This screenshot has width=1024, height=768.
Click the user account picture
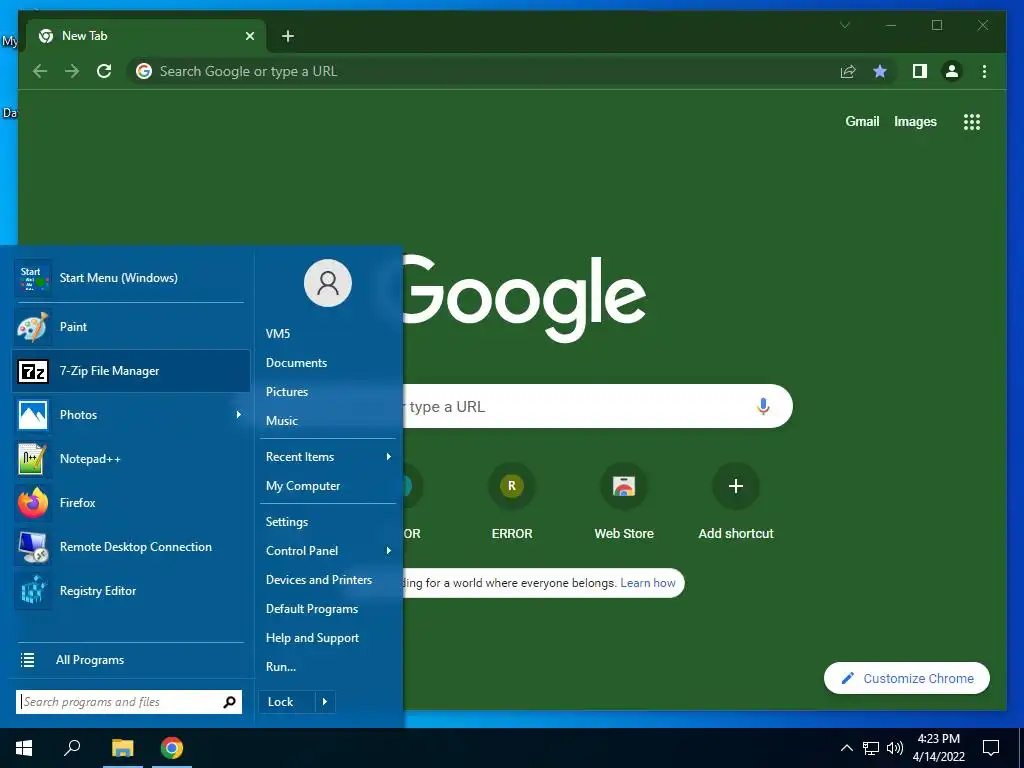(x=328, y=283)
